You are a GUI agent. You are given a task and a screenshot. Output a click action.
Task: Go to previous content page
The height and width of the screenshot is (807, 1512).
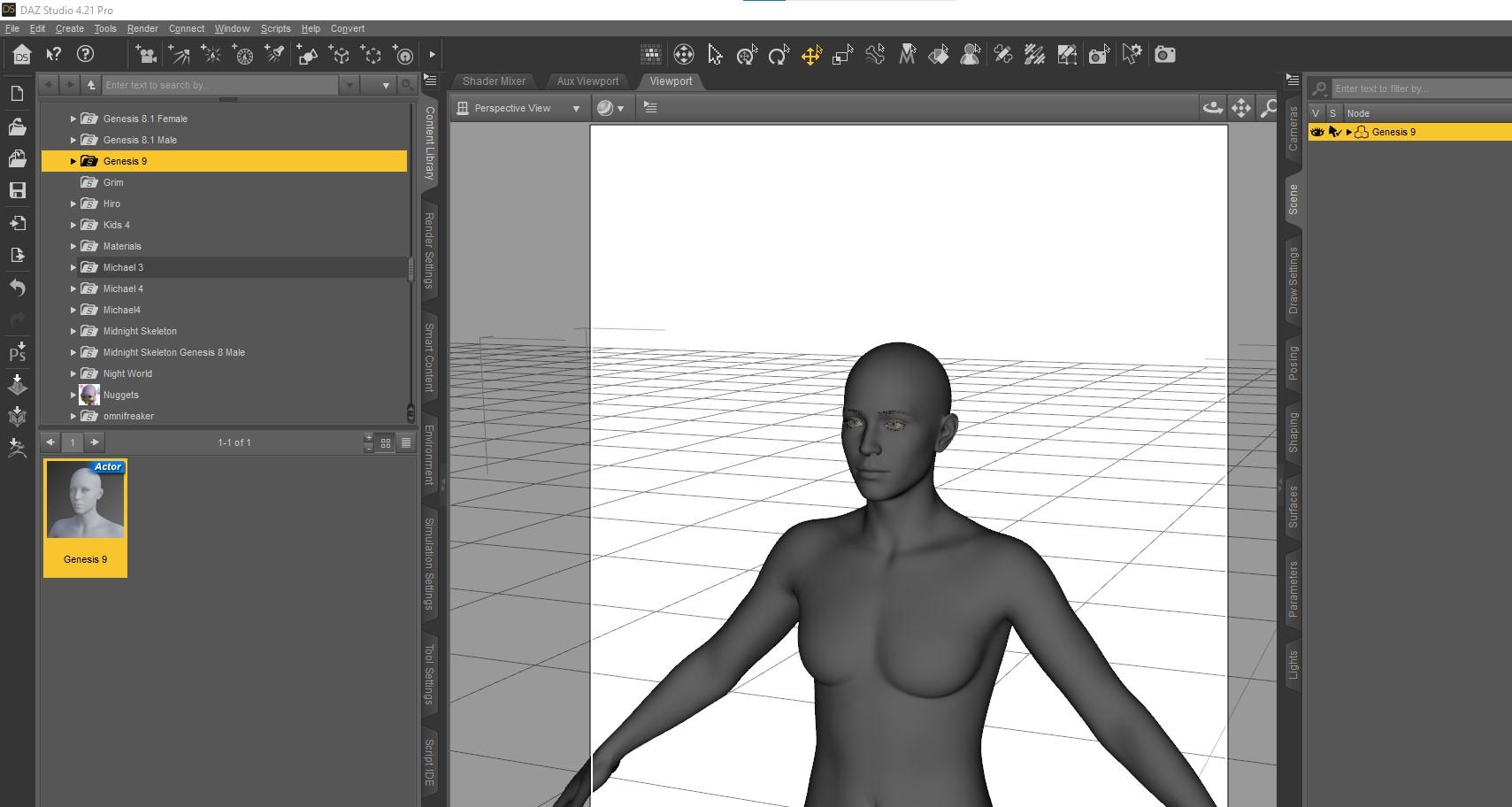[50, 442]
